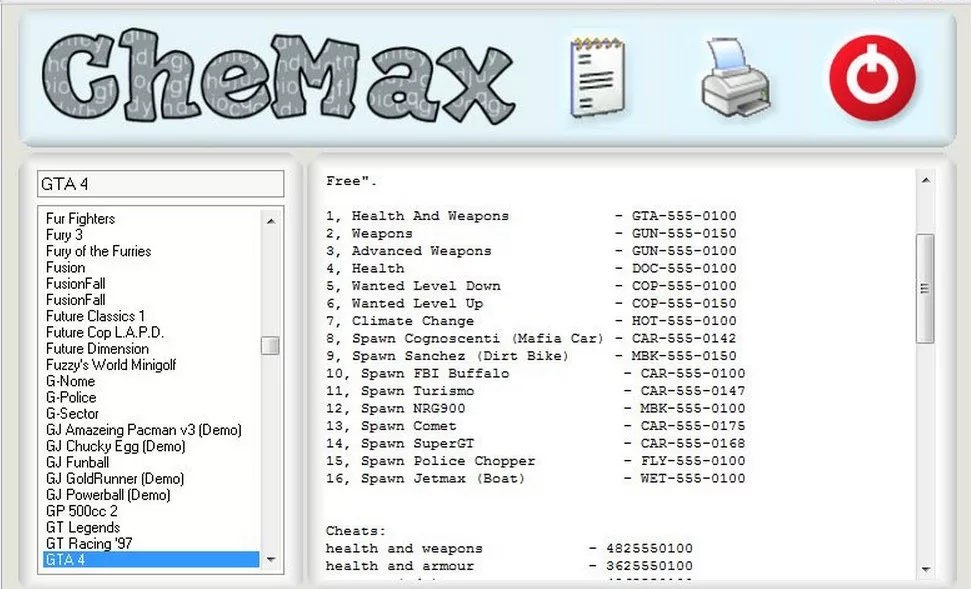Click the Climate Change HOT-555-0100 line
This screenshot has height=589, width=971.
pos(531,321)
